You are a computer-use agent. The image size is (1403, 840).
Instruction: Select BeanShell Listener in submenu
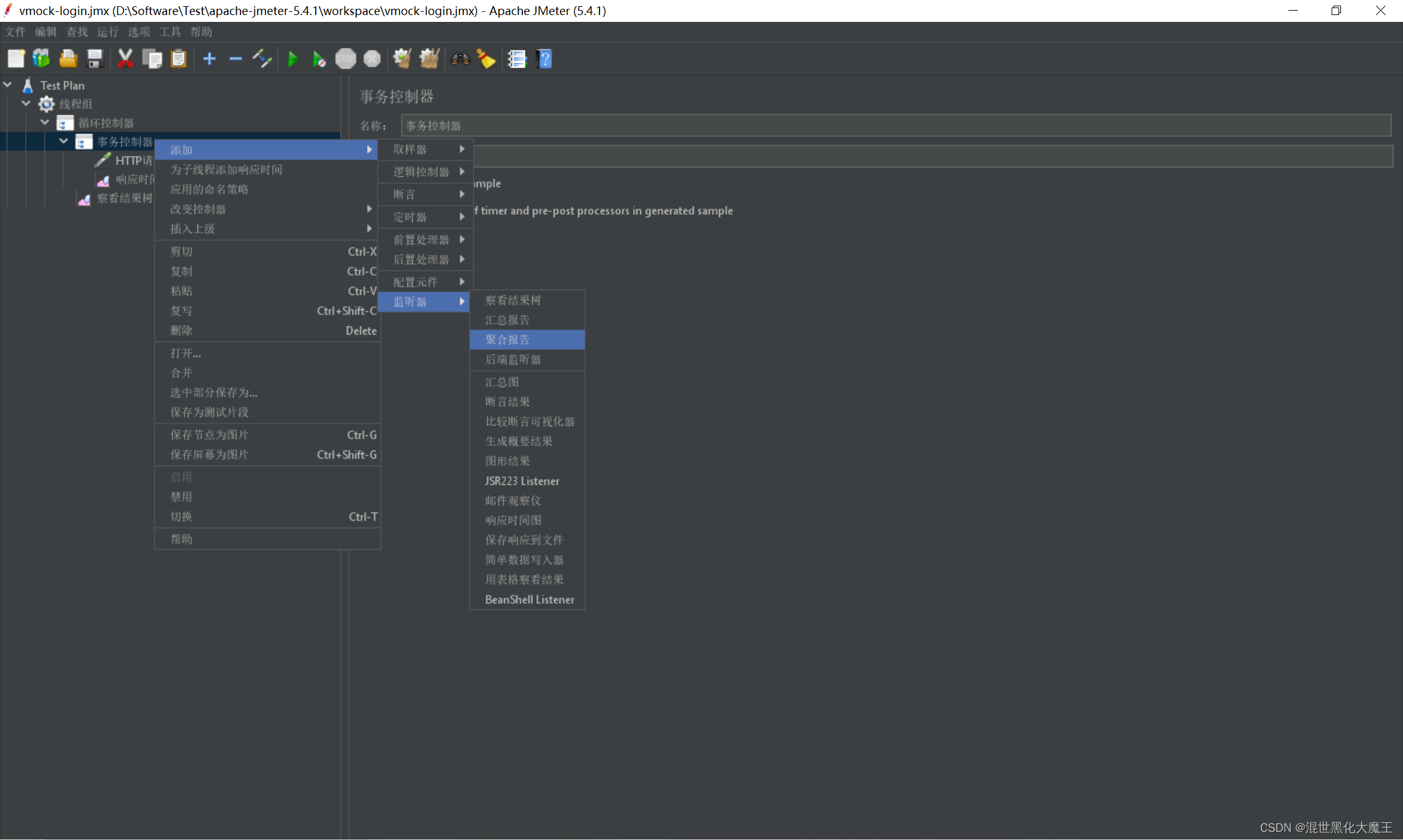(x=529, y=599)
